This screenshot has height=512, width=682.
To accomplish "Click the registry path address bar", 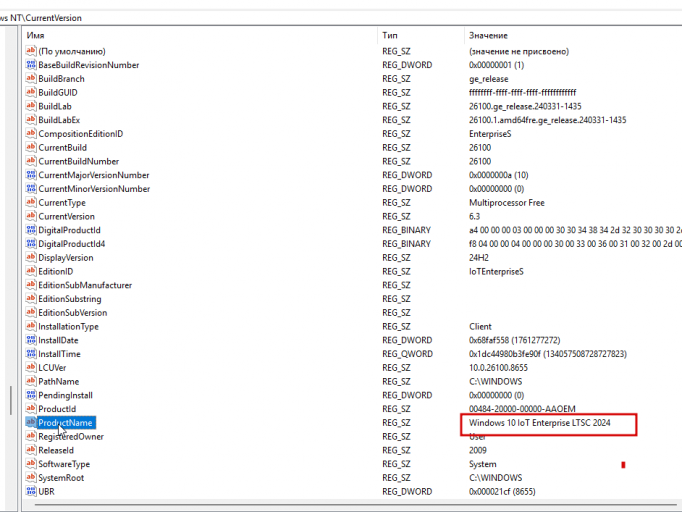I will tap(341, 18).
